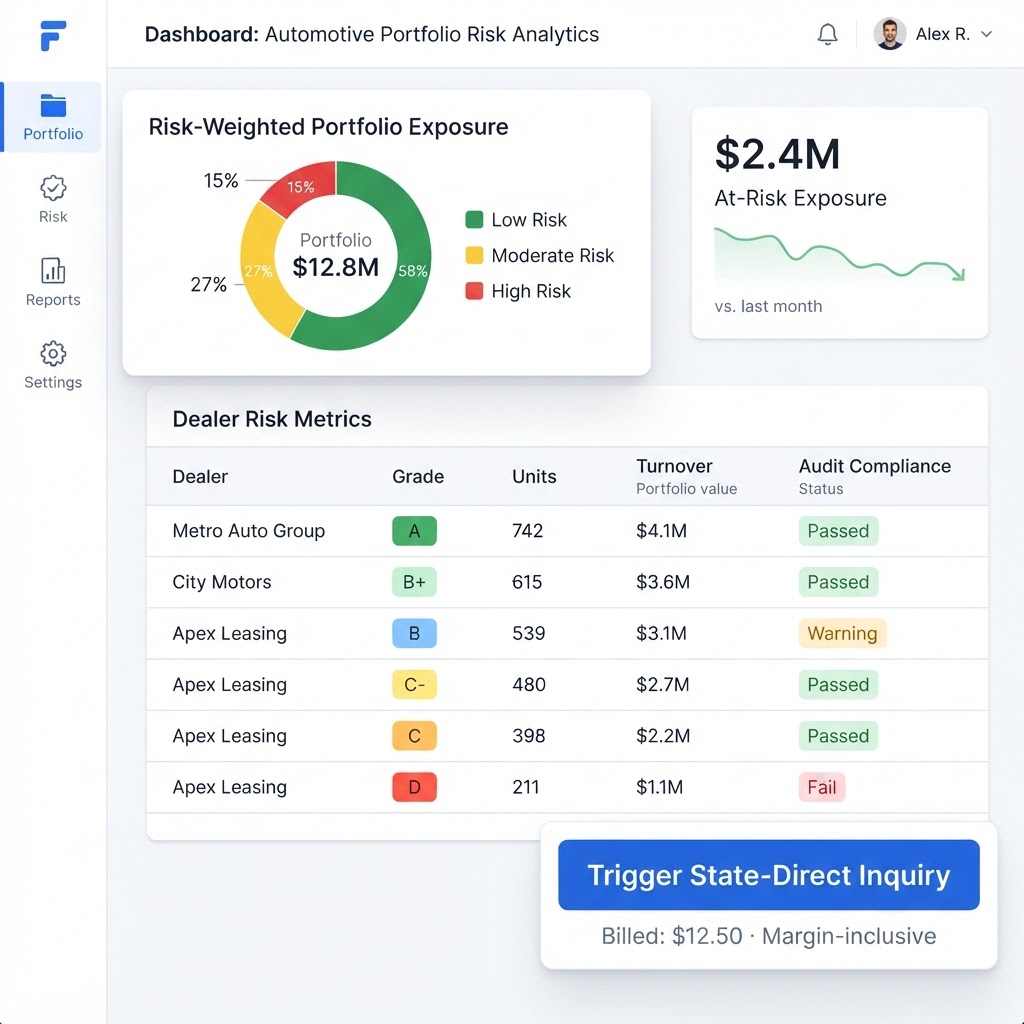Click the yellow grade C- badge
1024x1024 pixels.
414,684
